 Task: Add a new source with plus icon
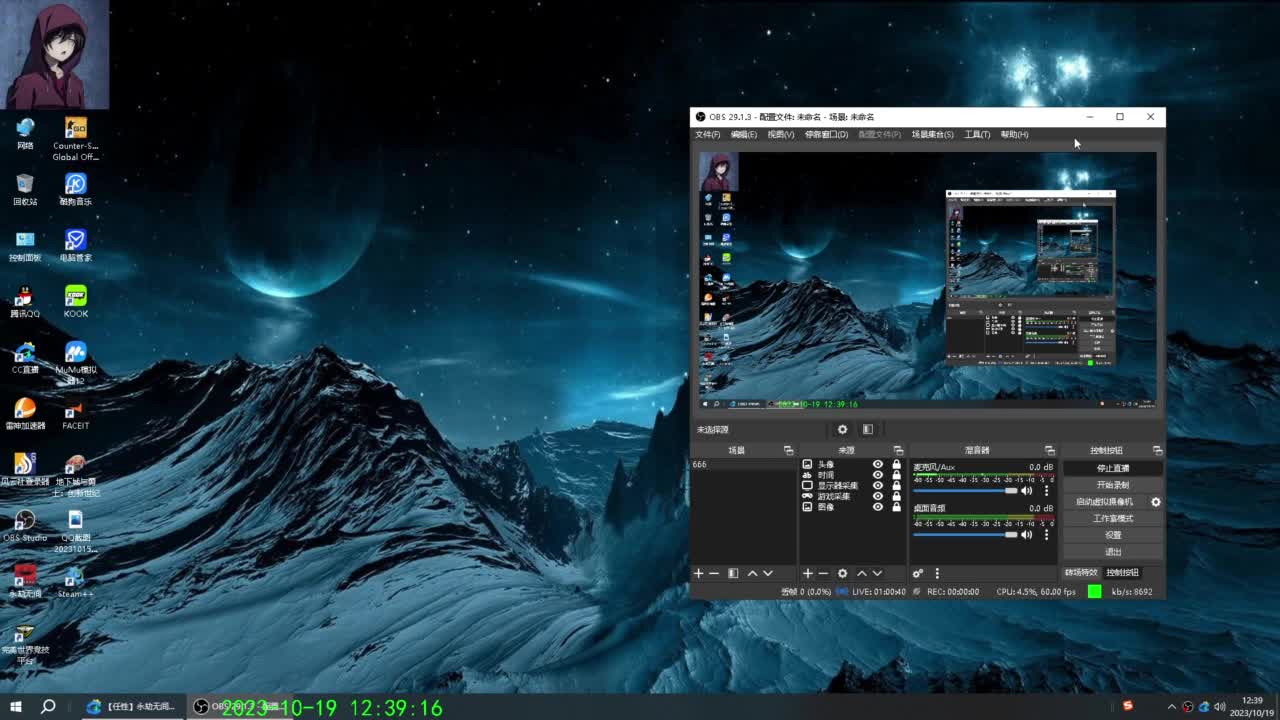click(808, 573)
